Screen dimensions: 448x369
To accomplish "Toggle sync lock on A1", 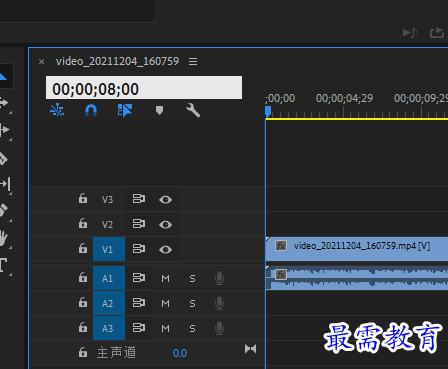I will coord(139,278).
